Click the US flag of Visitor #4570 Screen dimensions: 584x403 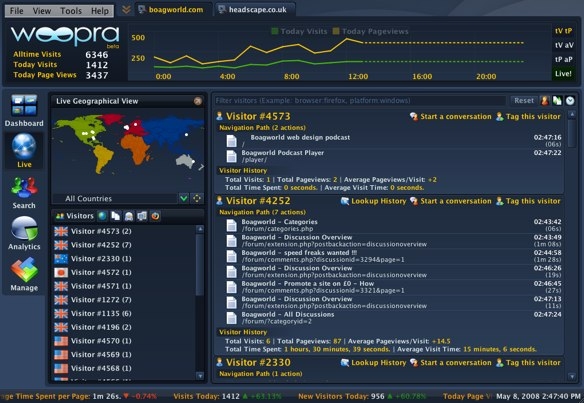[61, 341]
